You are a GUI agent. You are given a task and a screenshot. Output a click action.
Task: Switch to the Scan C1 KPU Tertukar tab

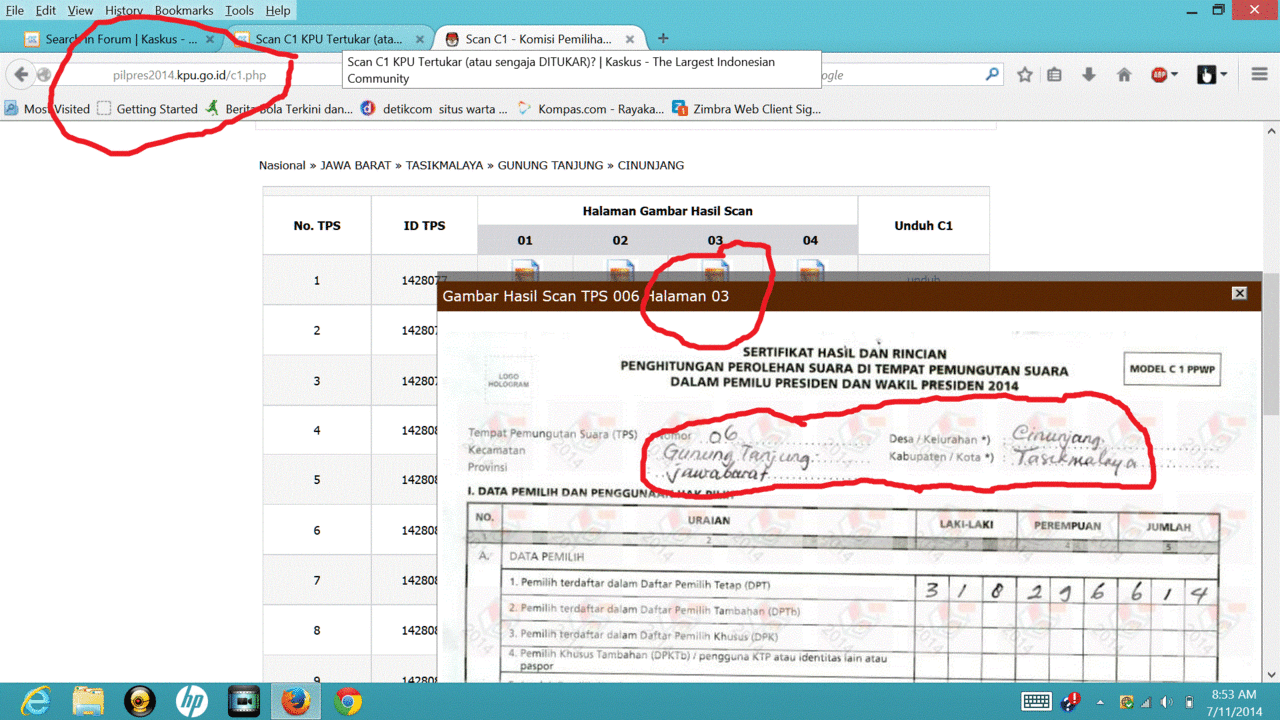pyautogui.click(x=328, y=39)
